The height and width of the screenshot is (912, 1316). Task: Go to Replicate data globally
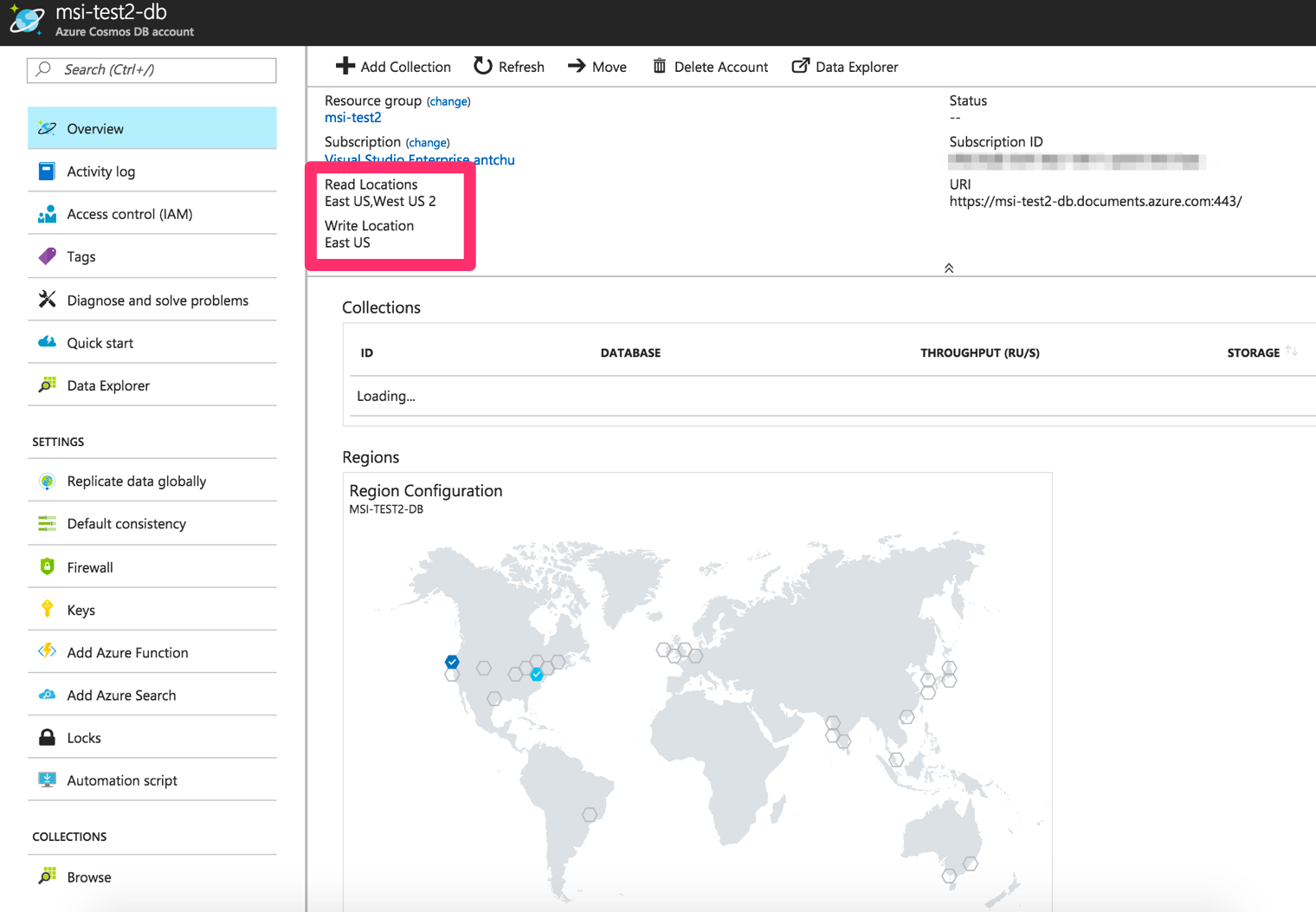pos(152,481)
